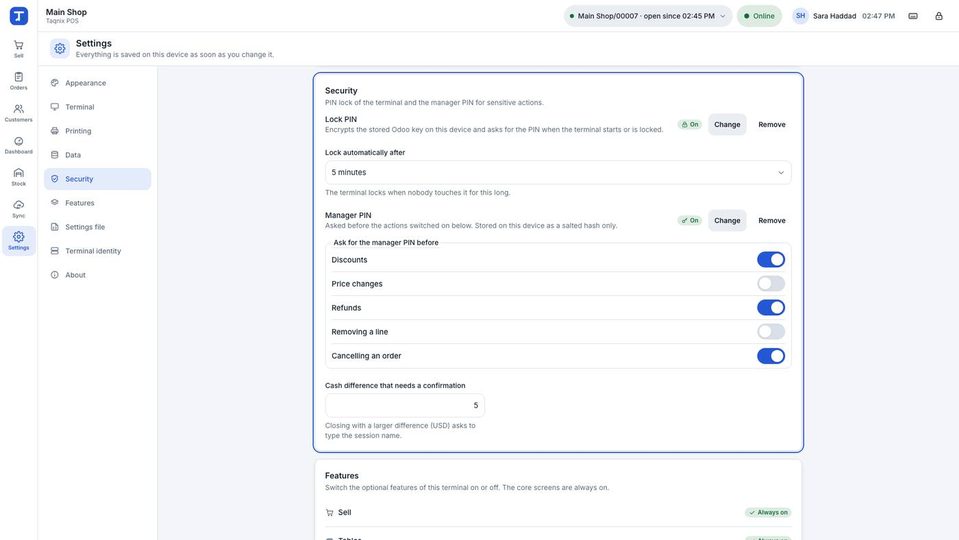Click the Manager PIN On badge
Viewport: 959px width, 540px height.
(690, 220)
